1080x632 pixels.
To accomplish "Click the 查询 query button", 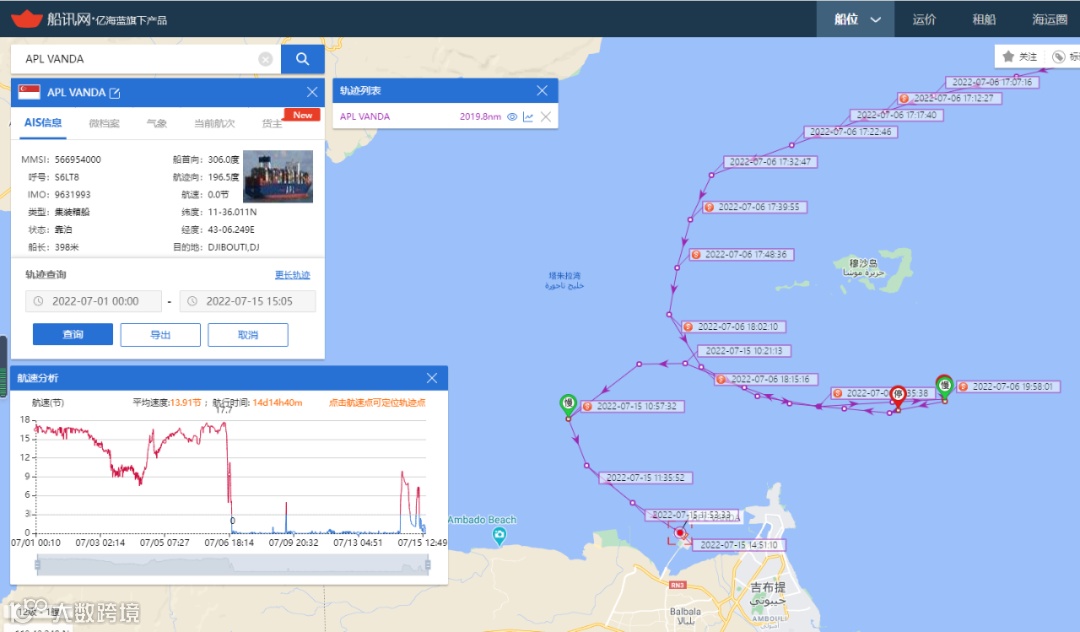I will pyautogui.click(x=73, y=335).
